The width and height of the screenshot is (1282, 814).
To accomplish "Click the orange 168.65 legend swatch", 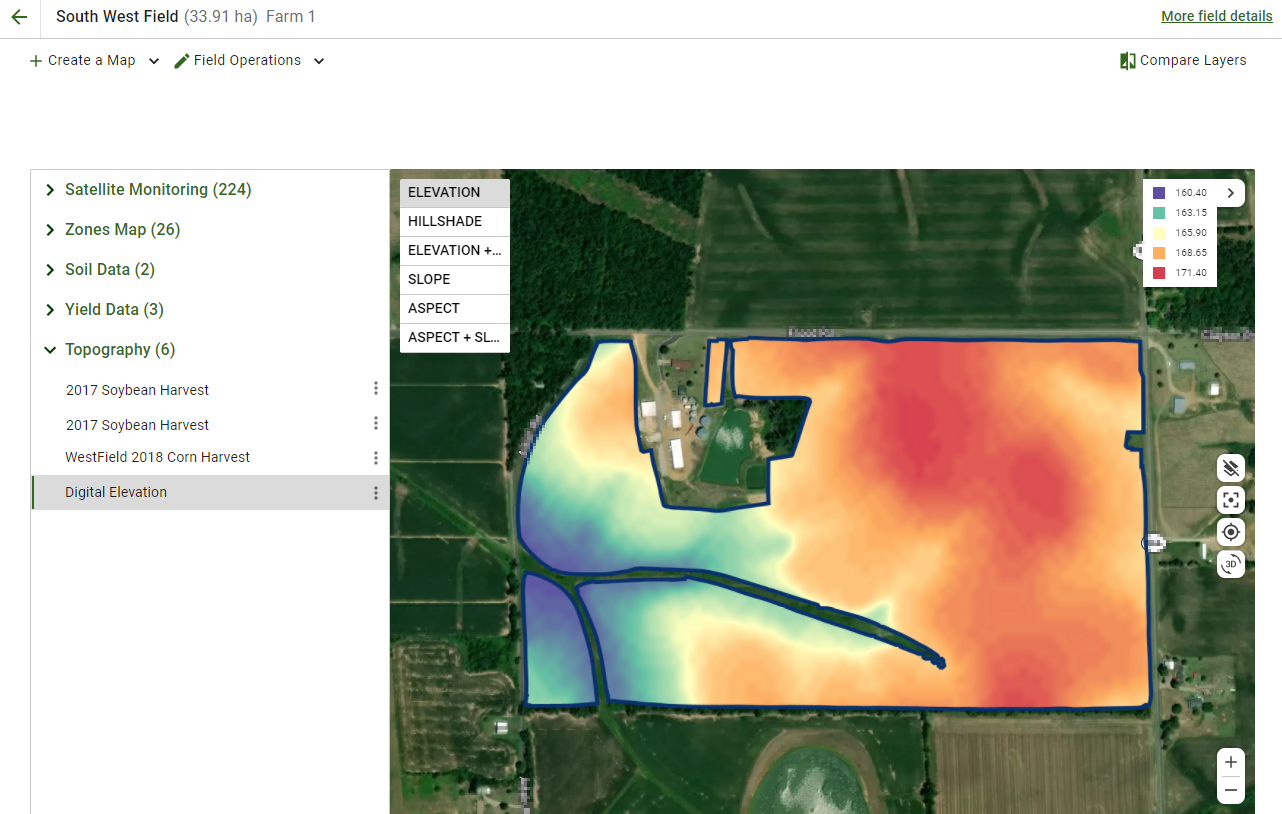I will (x=1159, y=253).
